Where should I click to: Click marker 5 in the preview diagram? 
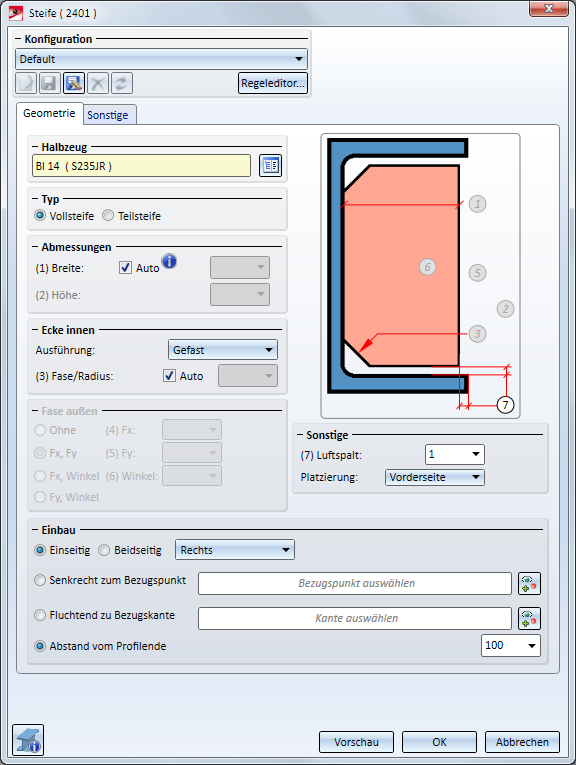pyautogui.click(x=477, y=273)
